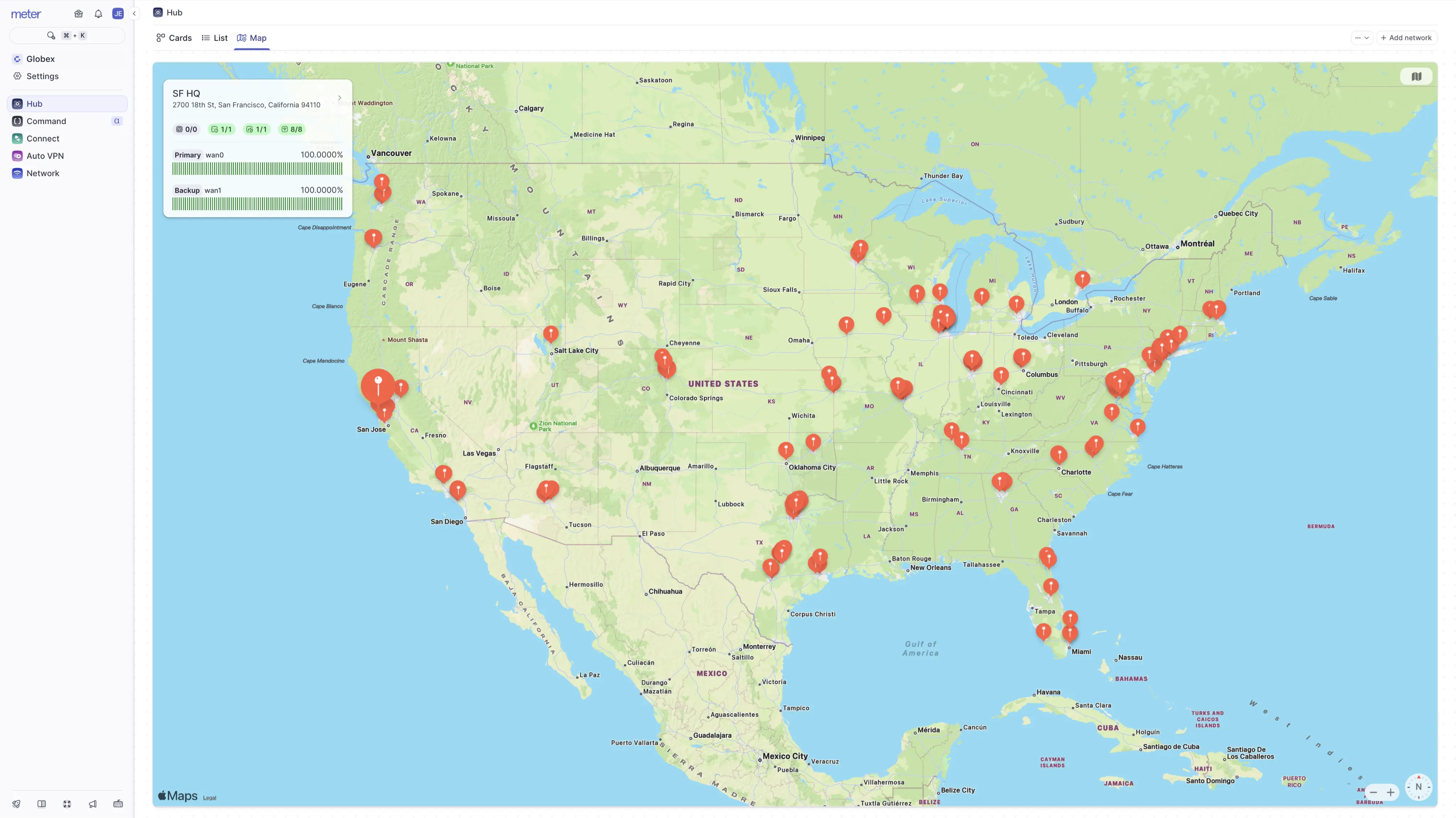1456x818 pixels.
Task: Click the rocket icon in sidebar footer
Action: [x=16, y=804]
